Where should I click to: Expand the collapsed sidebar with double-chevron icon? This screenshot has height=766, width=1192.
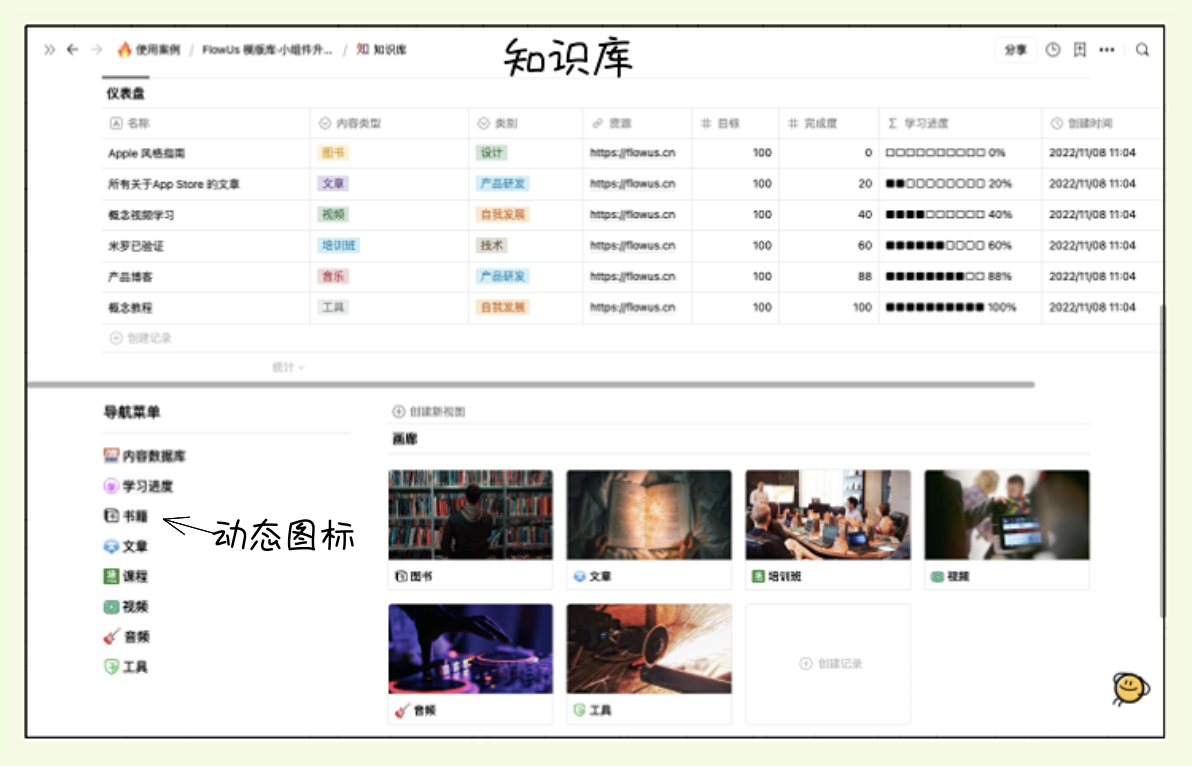49,50
